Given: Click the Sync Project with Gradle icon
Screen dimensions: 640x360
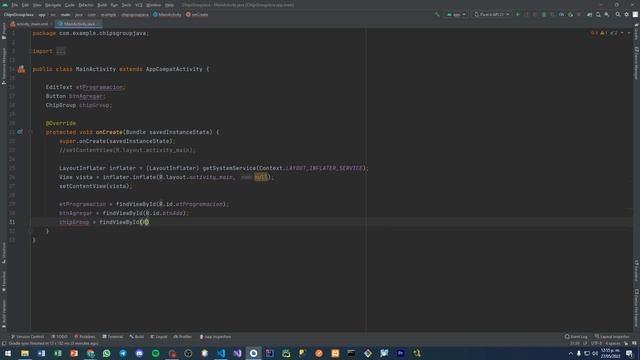Looking at the screenshot, I should (x=589, y=14).
